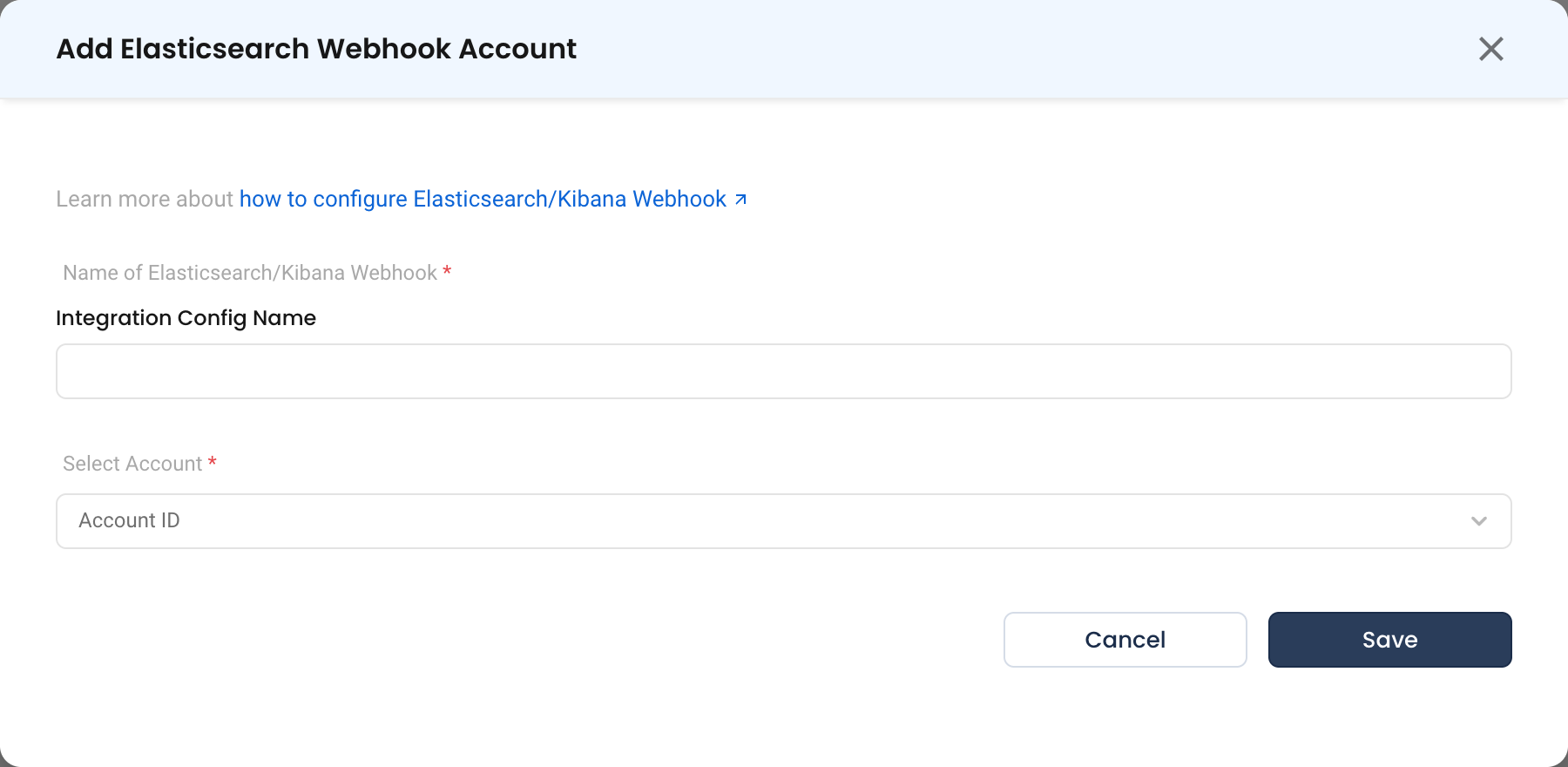
Task: Click the external link arrow icon
Action: [x=740, y=200]
